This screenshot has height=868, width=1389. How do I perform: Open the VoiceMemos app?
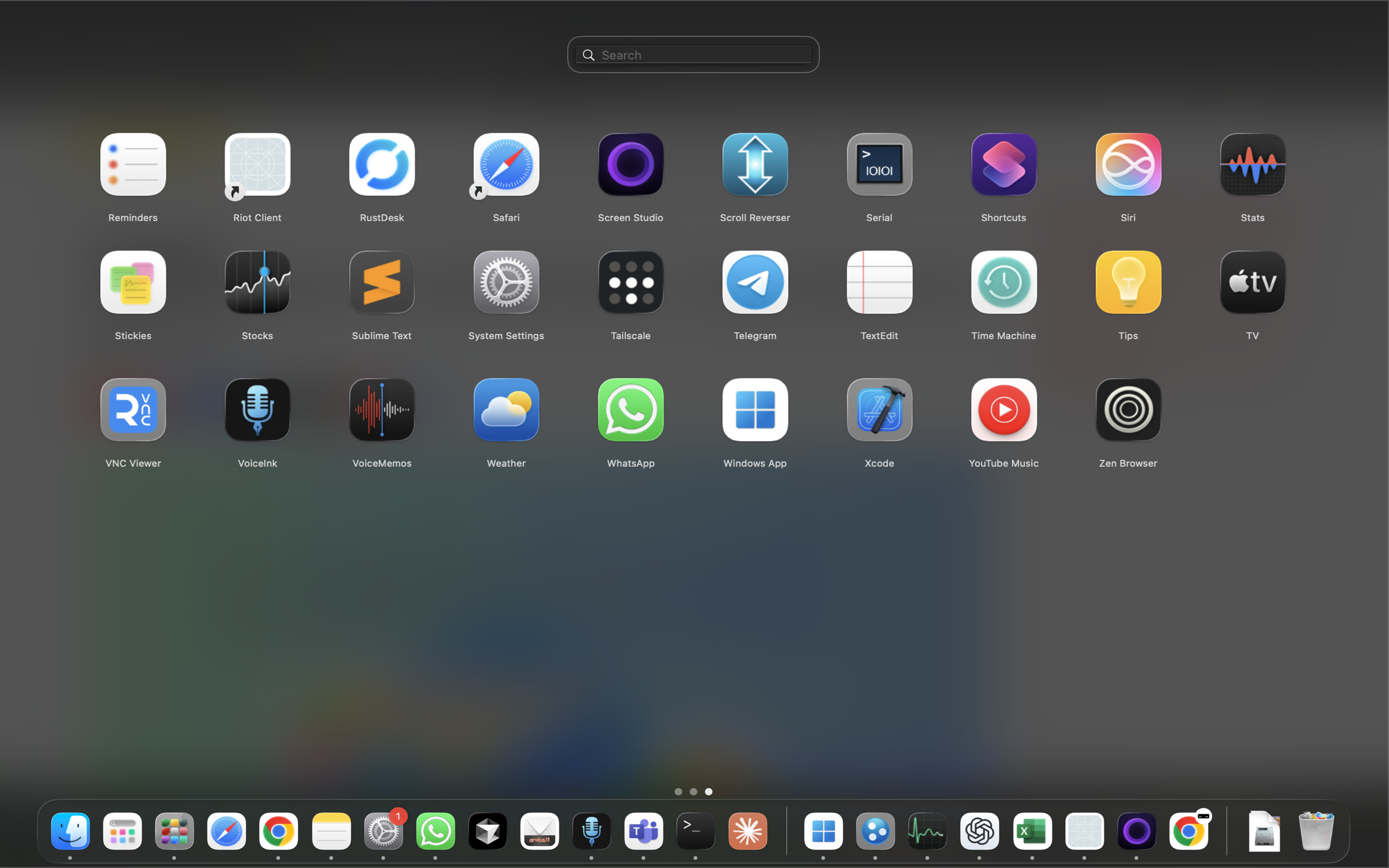(381, 410)
